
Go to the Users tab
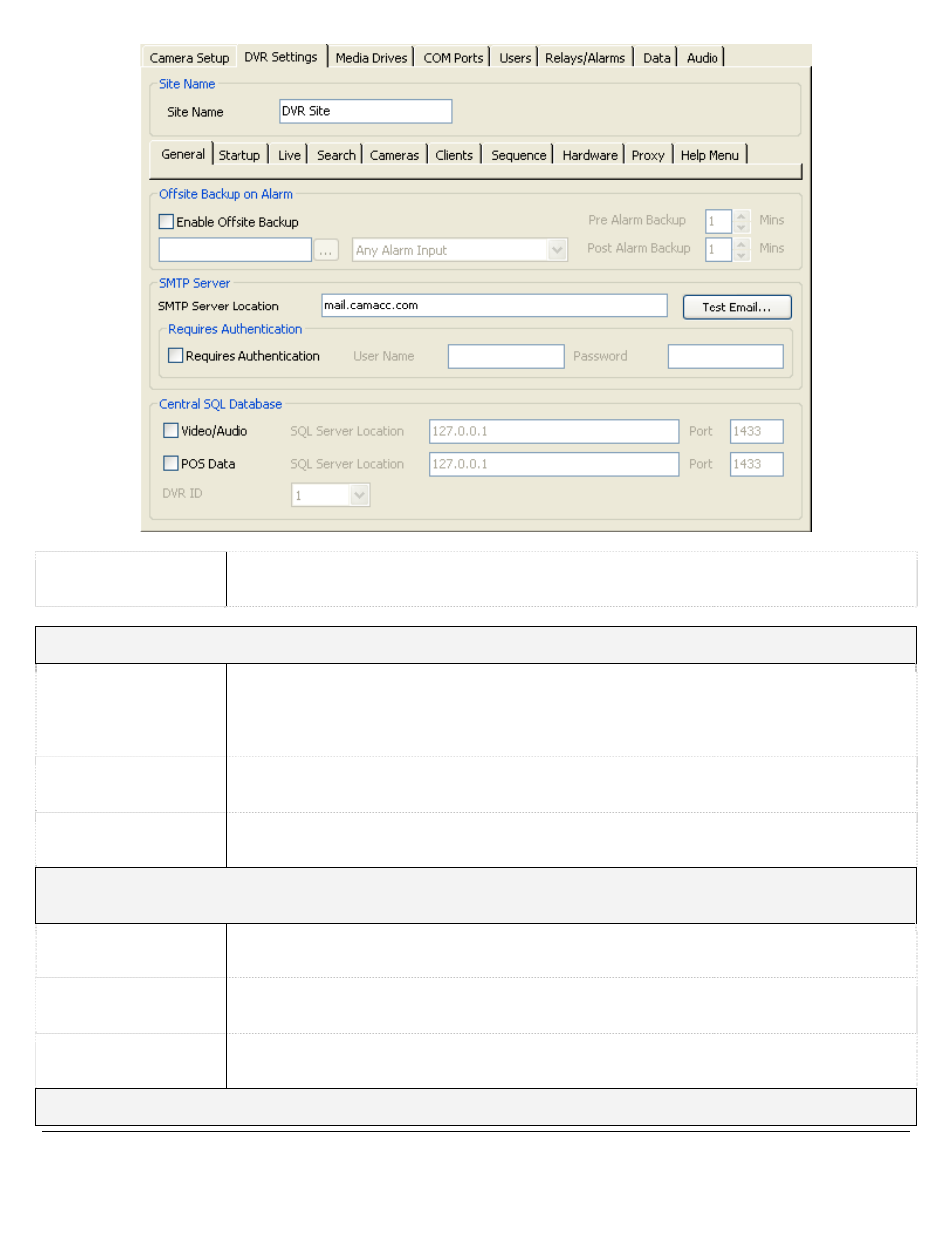(515, 58)
